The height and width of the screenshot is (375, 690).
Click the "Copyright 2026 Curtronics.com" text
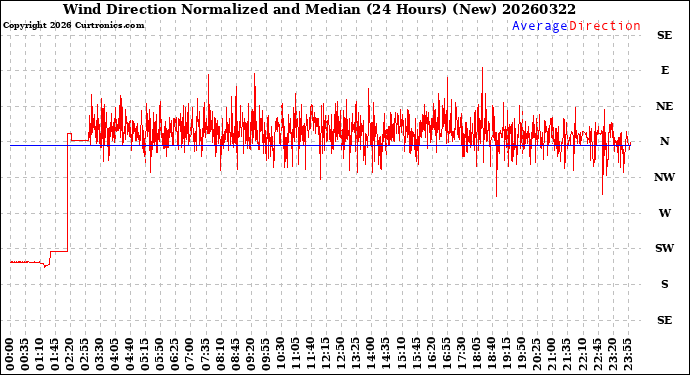tap(73, 26)
